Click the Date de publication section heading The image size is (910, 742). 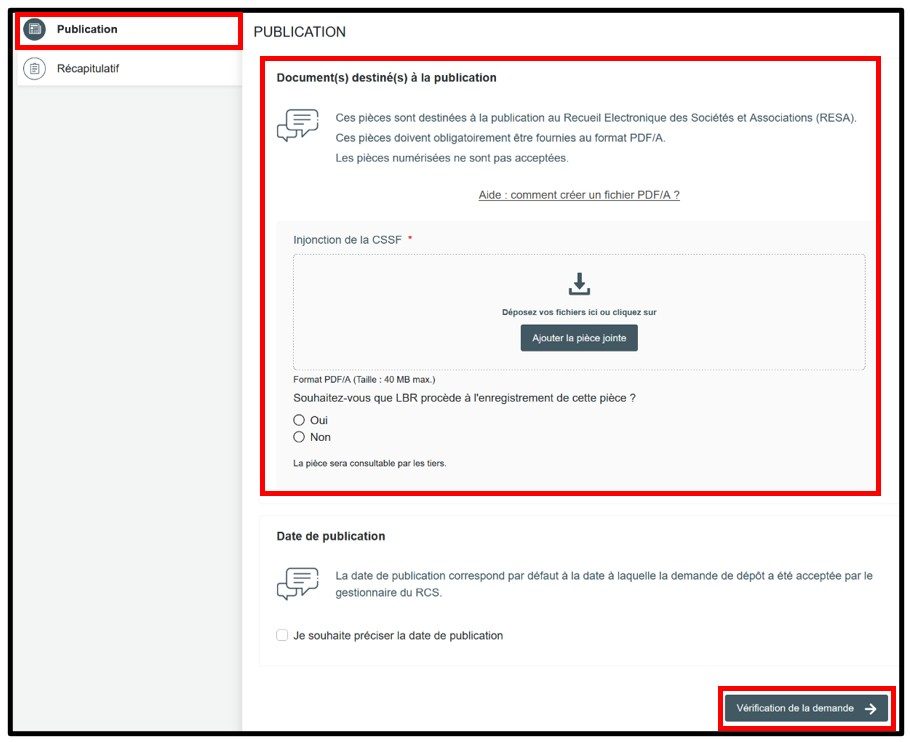pyautogui.click(x=331, y=536)
